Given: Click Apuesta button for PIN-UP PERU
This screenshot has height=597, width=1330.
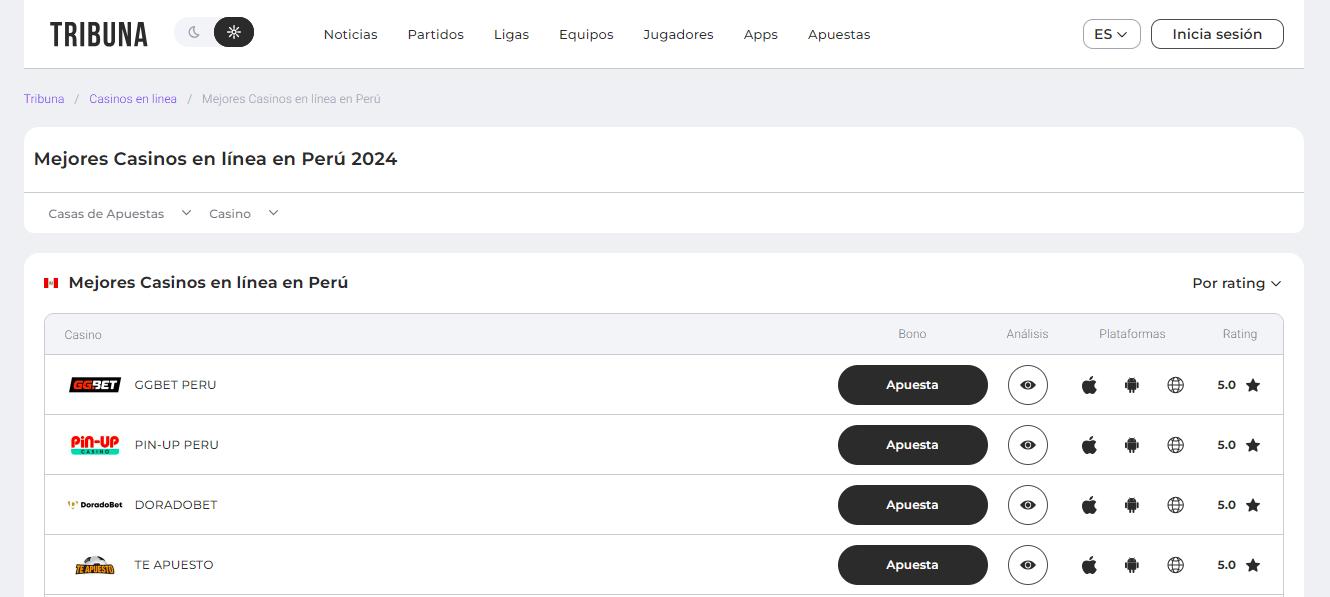Looking at the screenshot, I should [912, 445].
